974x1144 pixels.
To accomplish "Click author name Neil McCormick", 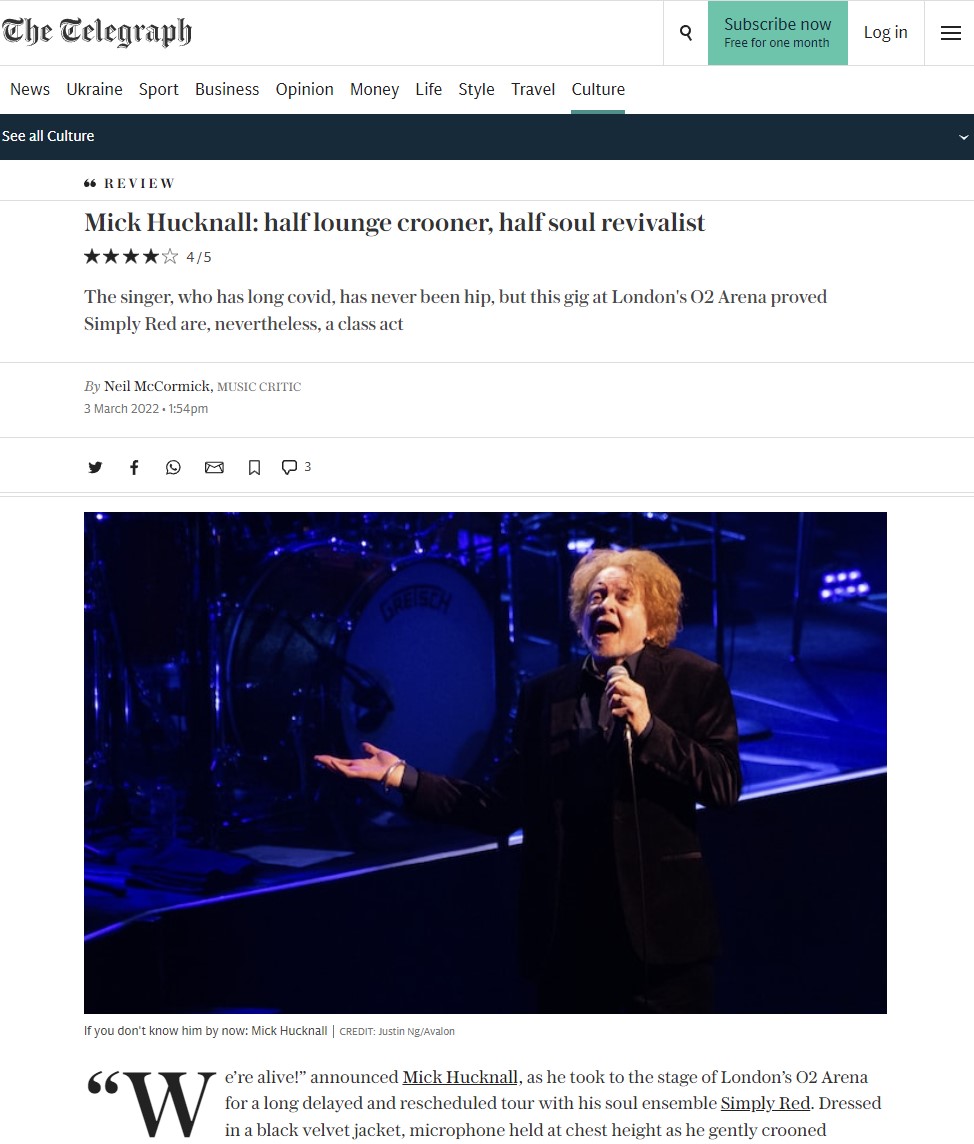I will click(x=157, y=386).
